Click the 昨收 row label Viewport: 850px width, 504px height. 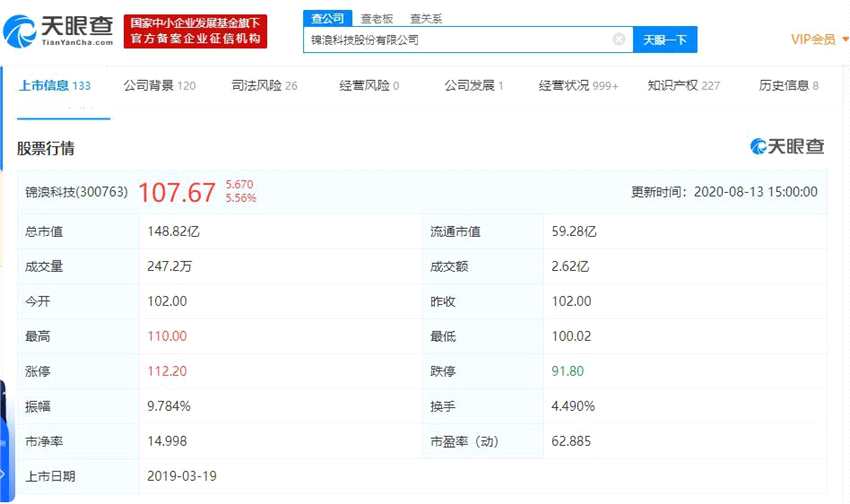pyautogui.click(x=443, y=301)
